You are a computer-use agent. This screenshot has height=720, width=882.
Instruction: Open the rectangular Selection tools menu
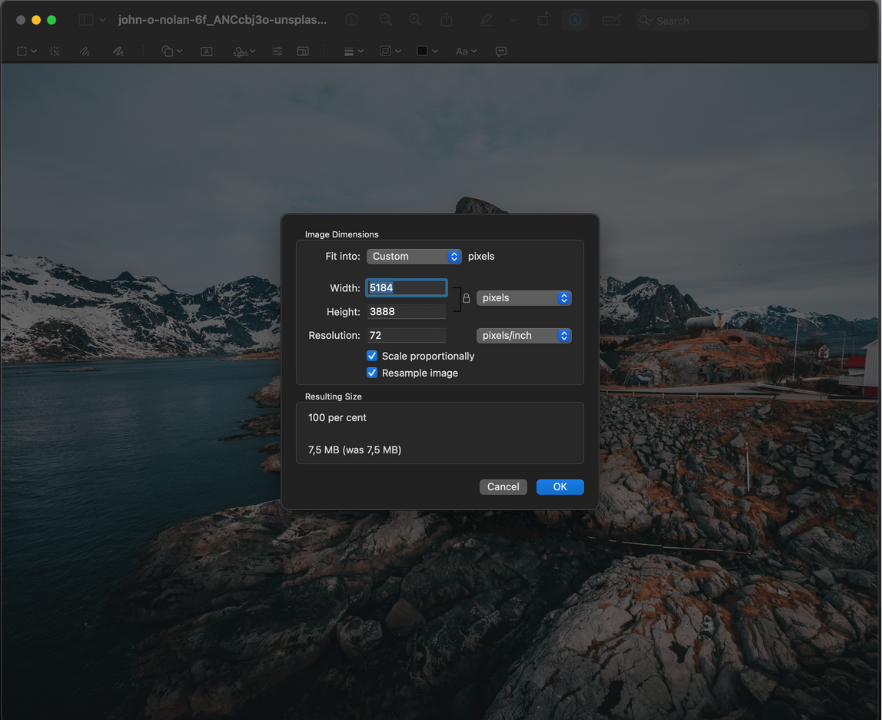(x=26, y=51)
